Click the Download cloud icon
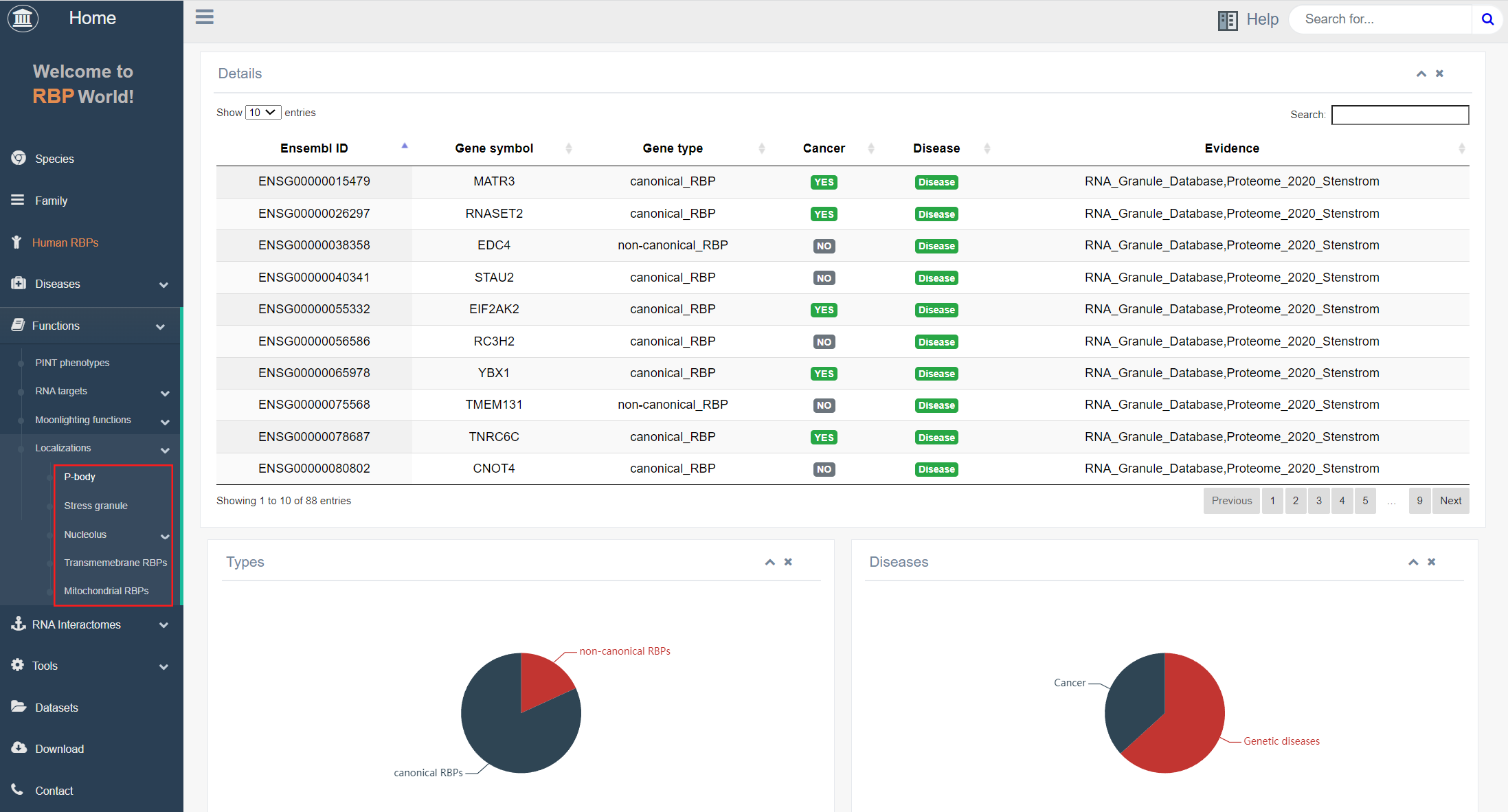 [x=19, y=748]
